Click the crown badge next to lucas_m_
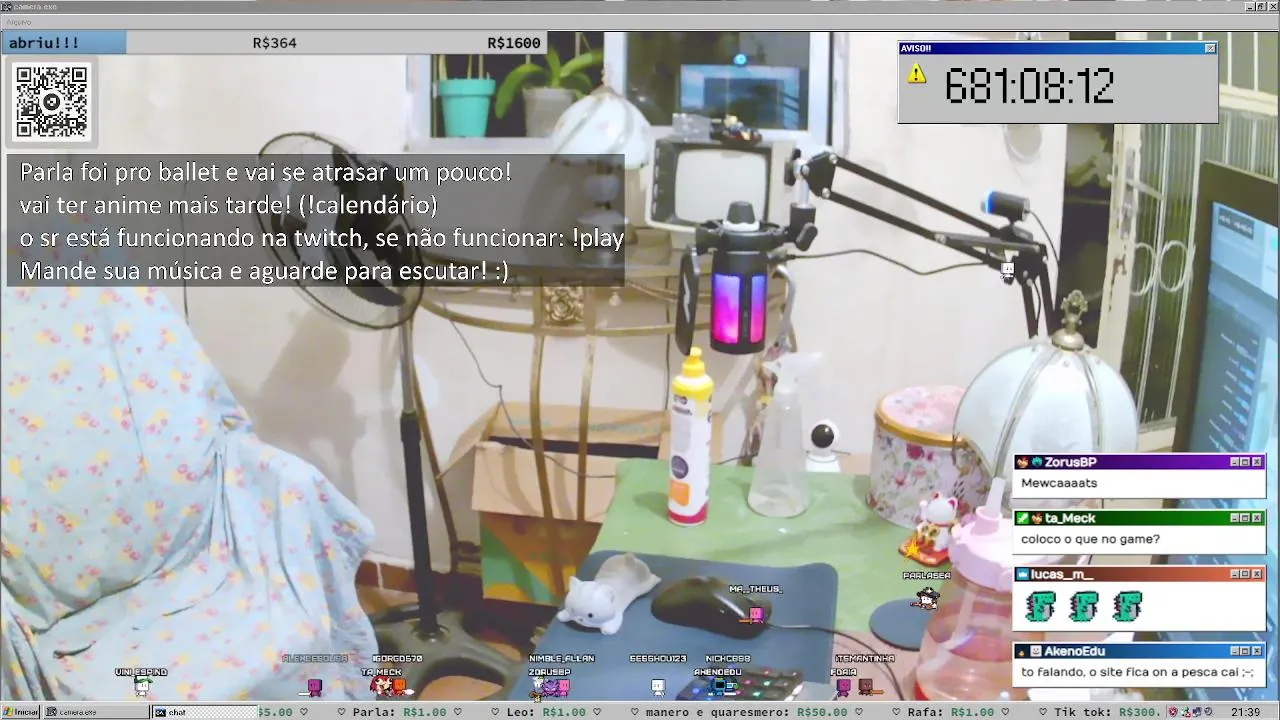The height and width of the screenshot is (720, 1280). 1022,574
